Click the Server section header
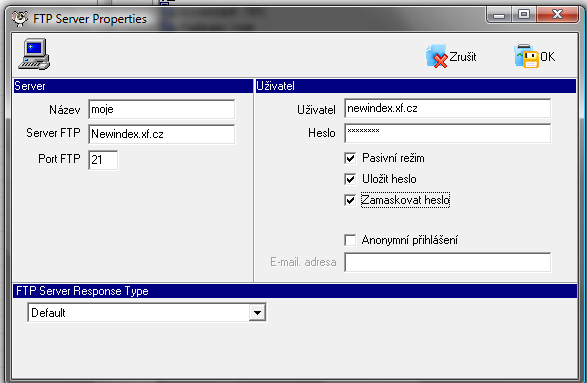Image resolution: width=587 pixels, height=383 pixels. coord(133,86)
